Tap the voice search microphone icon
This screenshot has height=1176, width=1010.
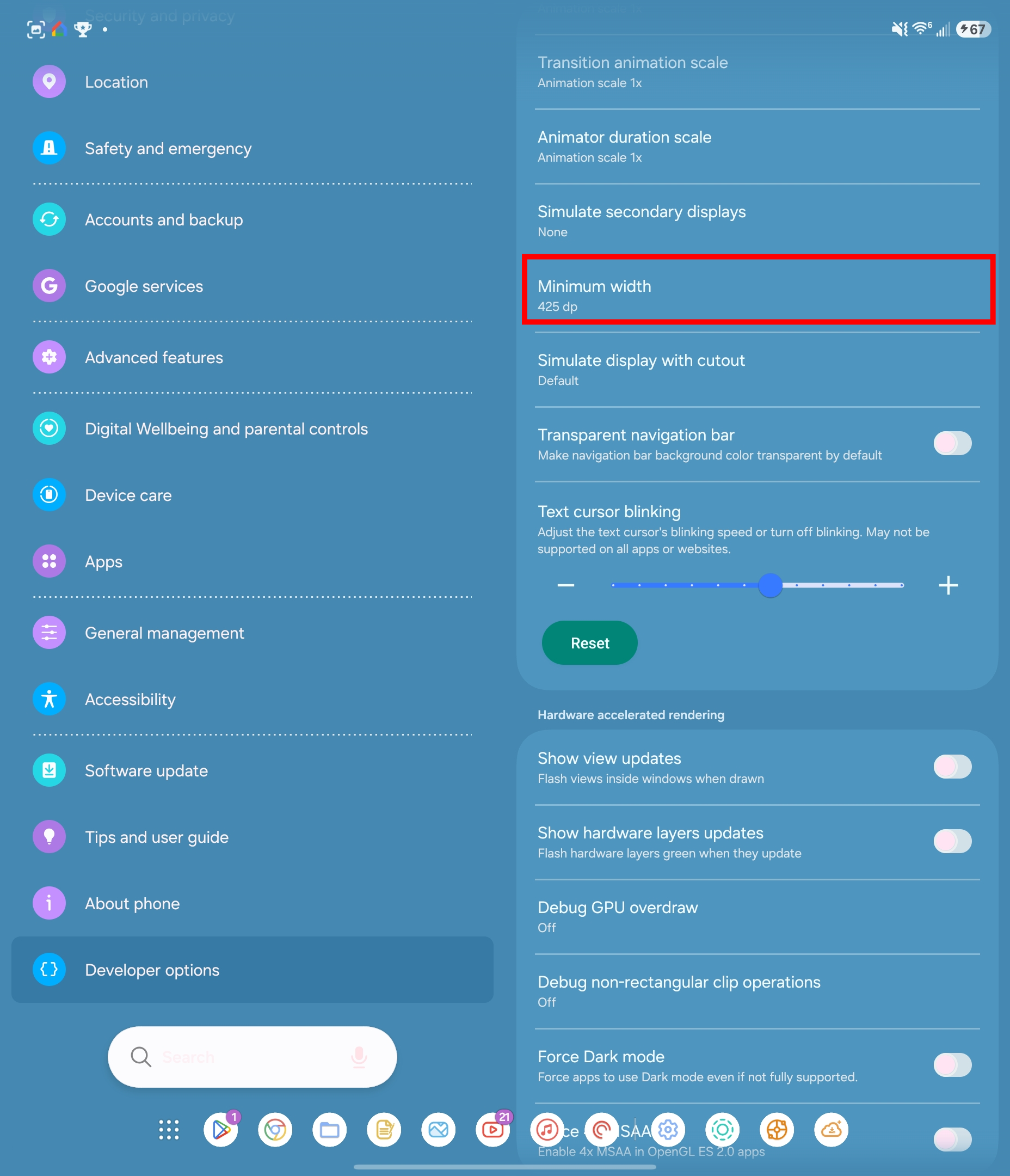359,1057
